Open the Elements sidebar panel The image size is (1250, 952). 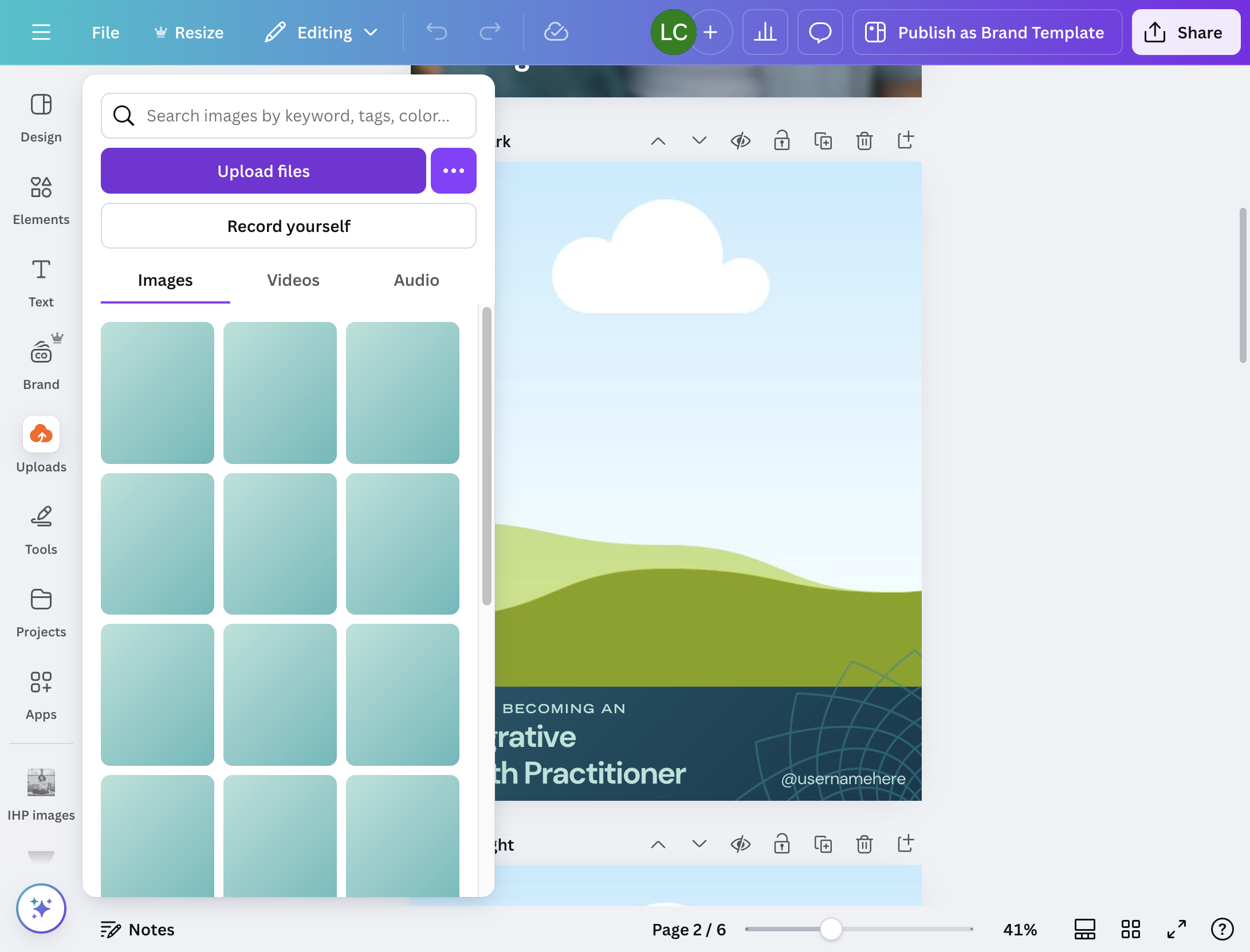41,201
